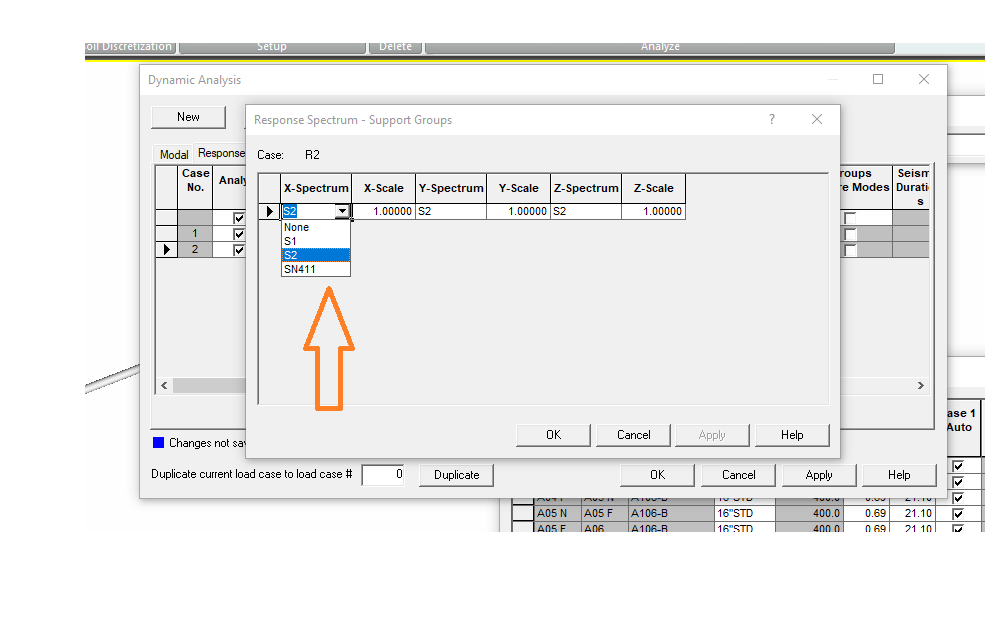The height and width of the screenshot is (640, 985).
Task: Switch to the Modal tab
Action: tap(174, 155)
